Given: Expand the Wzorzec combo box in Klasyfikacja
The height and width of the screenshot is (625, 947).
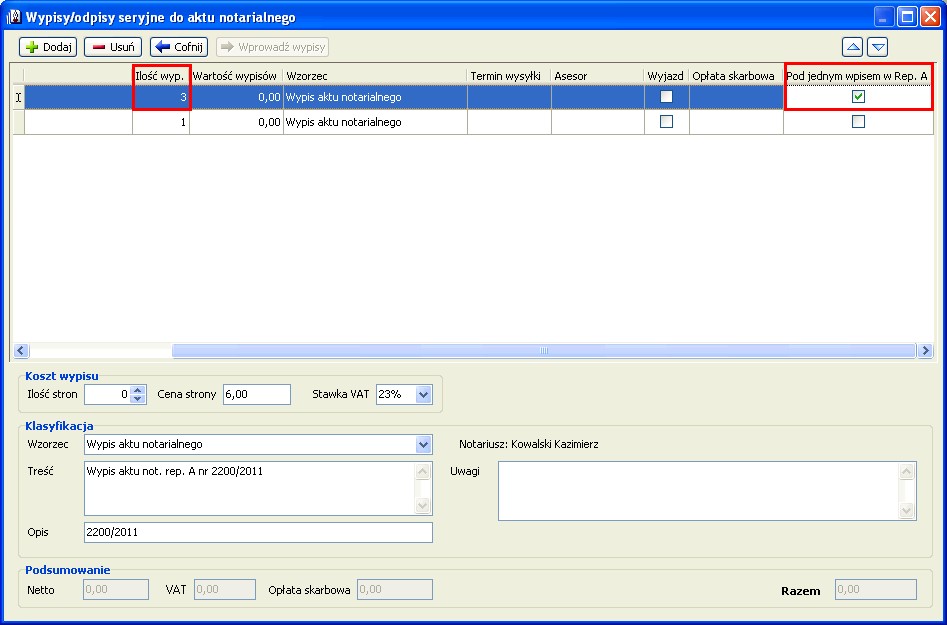Looking at the screenshot, I should click(423, 445).
